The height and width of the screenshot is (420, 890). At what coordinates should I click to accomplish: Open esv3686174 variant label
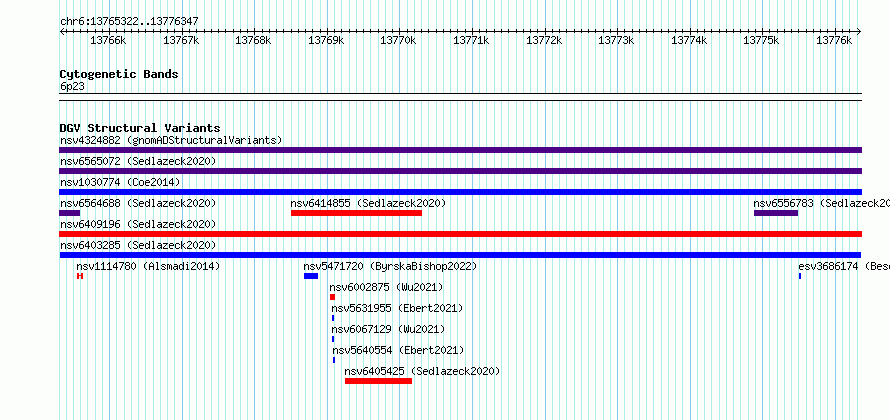coord(844,266)
